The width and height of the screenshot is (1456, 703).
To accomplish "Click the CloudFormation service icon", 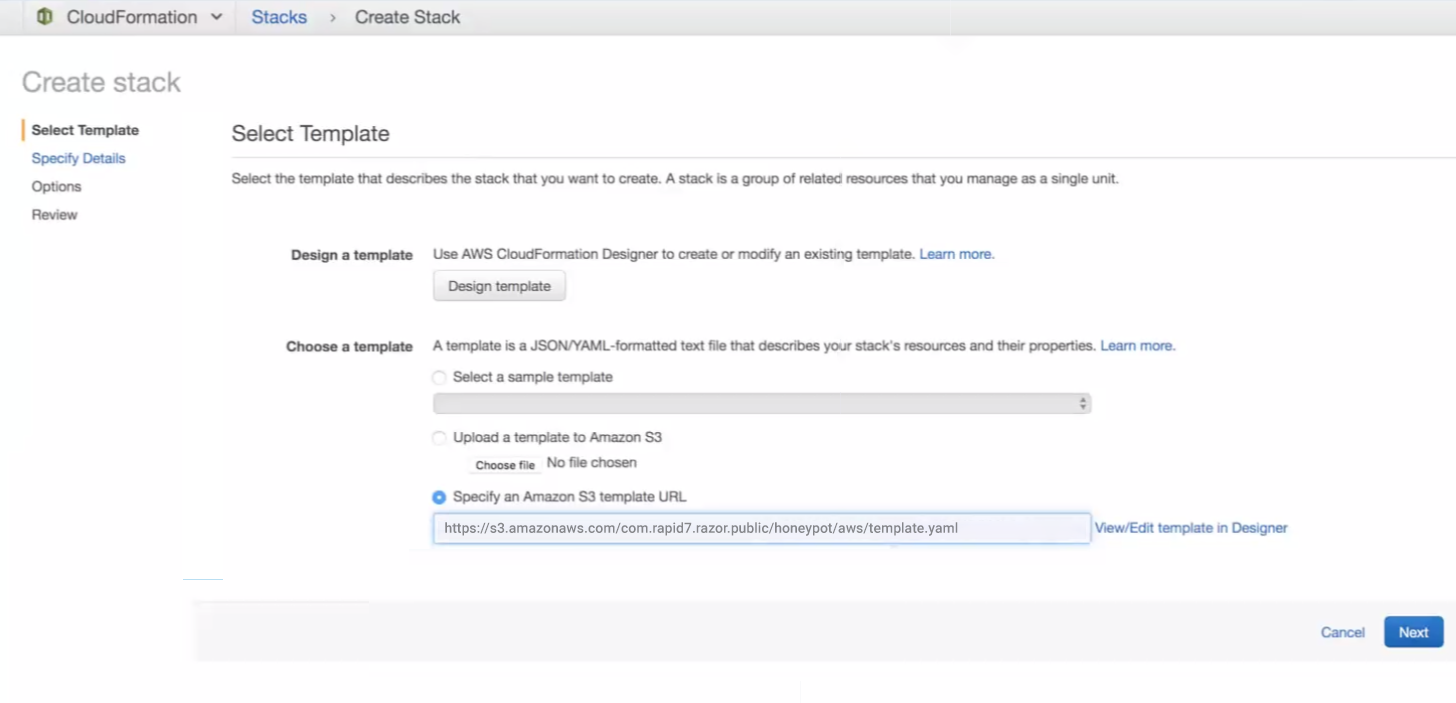I will [x=44, y=17].
